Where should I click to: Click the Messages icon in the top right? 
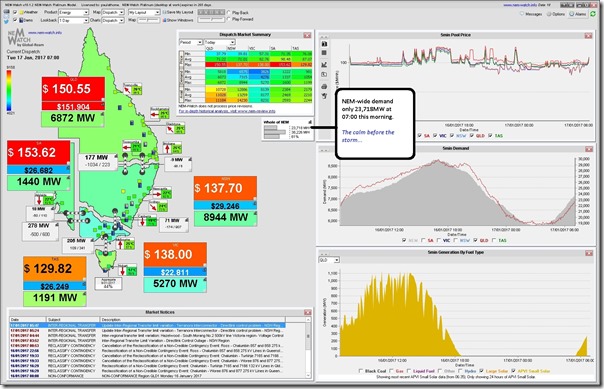coord(522,14)
